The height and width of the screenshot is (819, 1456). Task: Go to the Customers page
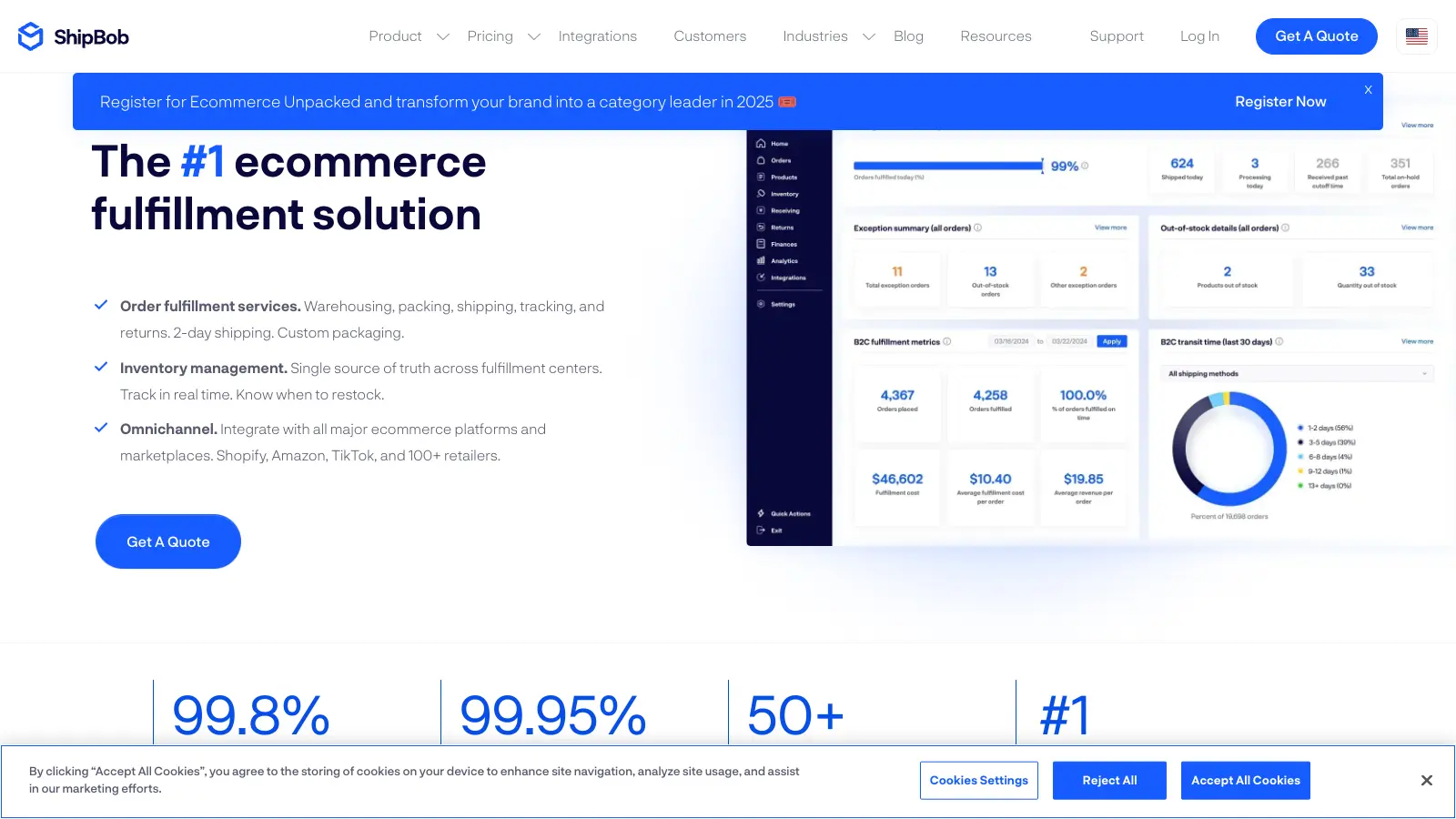click(710, 36)
